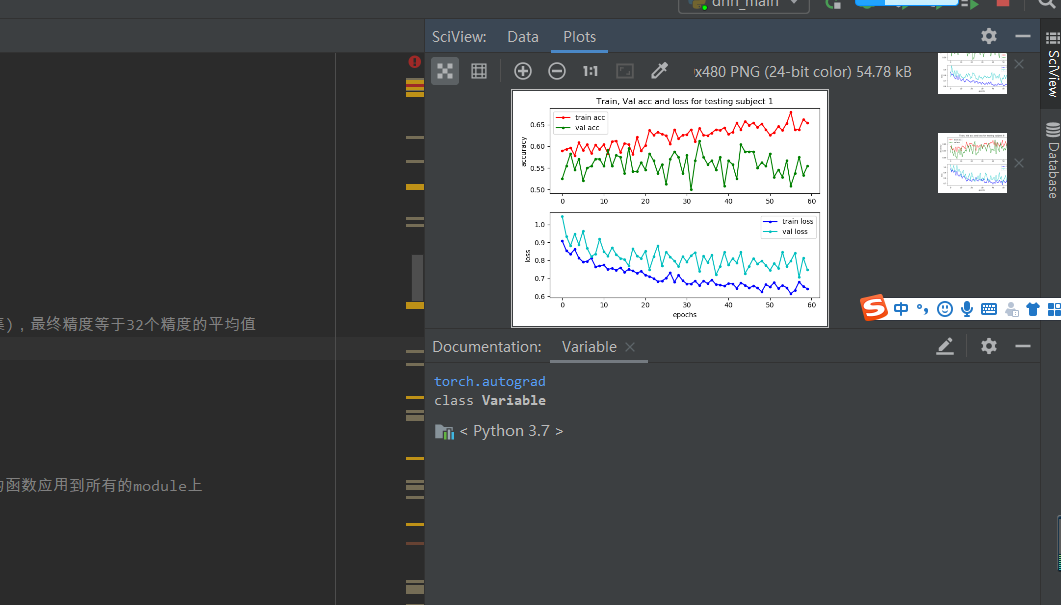Toggle Chinese/English input on Sogou bar
Screen dimensions: 1061x605
(x=901, y=308)
